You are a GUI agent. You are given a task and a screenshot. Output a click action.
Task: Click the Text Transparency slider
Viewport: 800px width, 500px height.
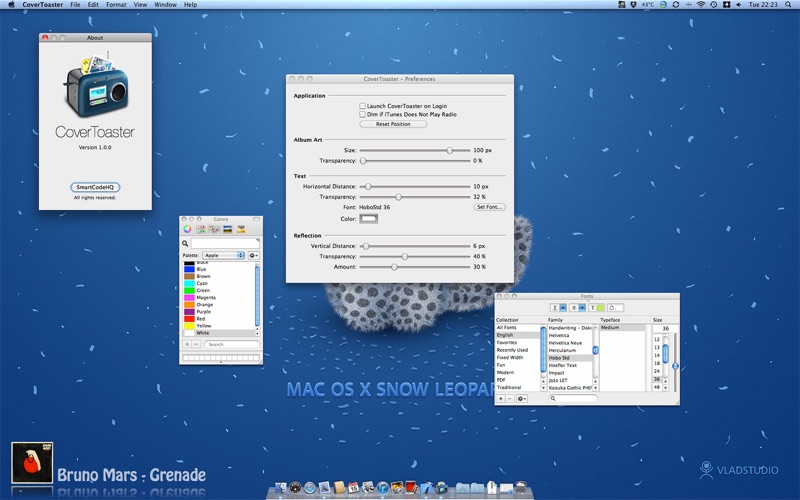(x=415, y=197)
